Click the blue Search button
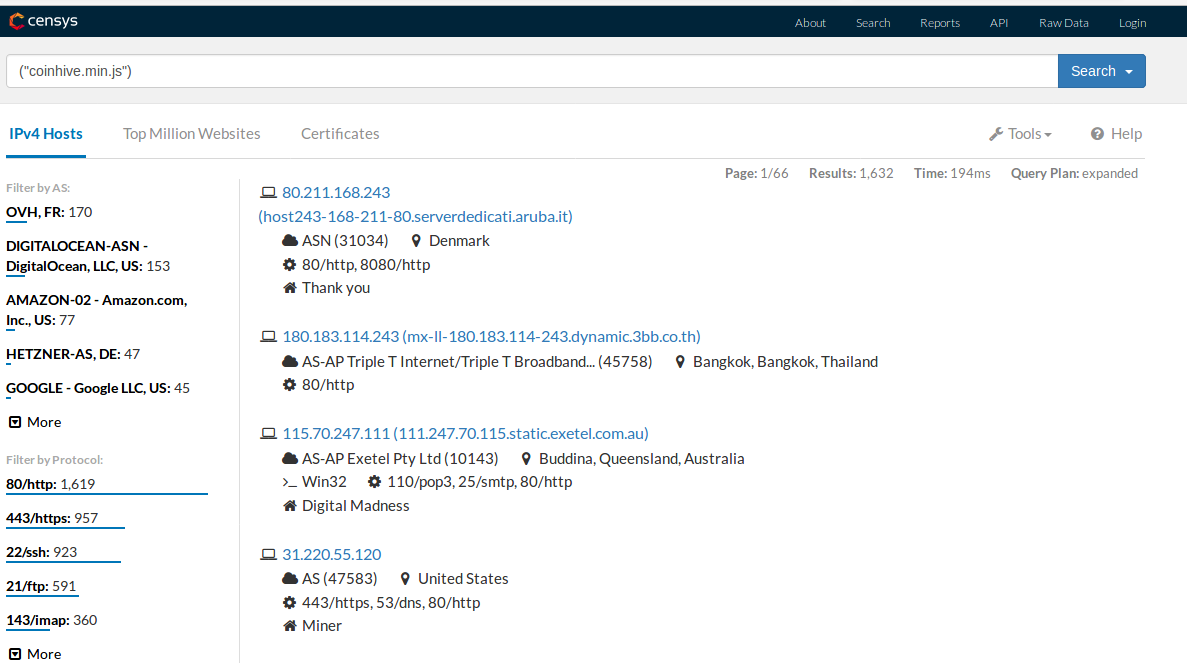 [x=1092, y=71]
